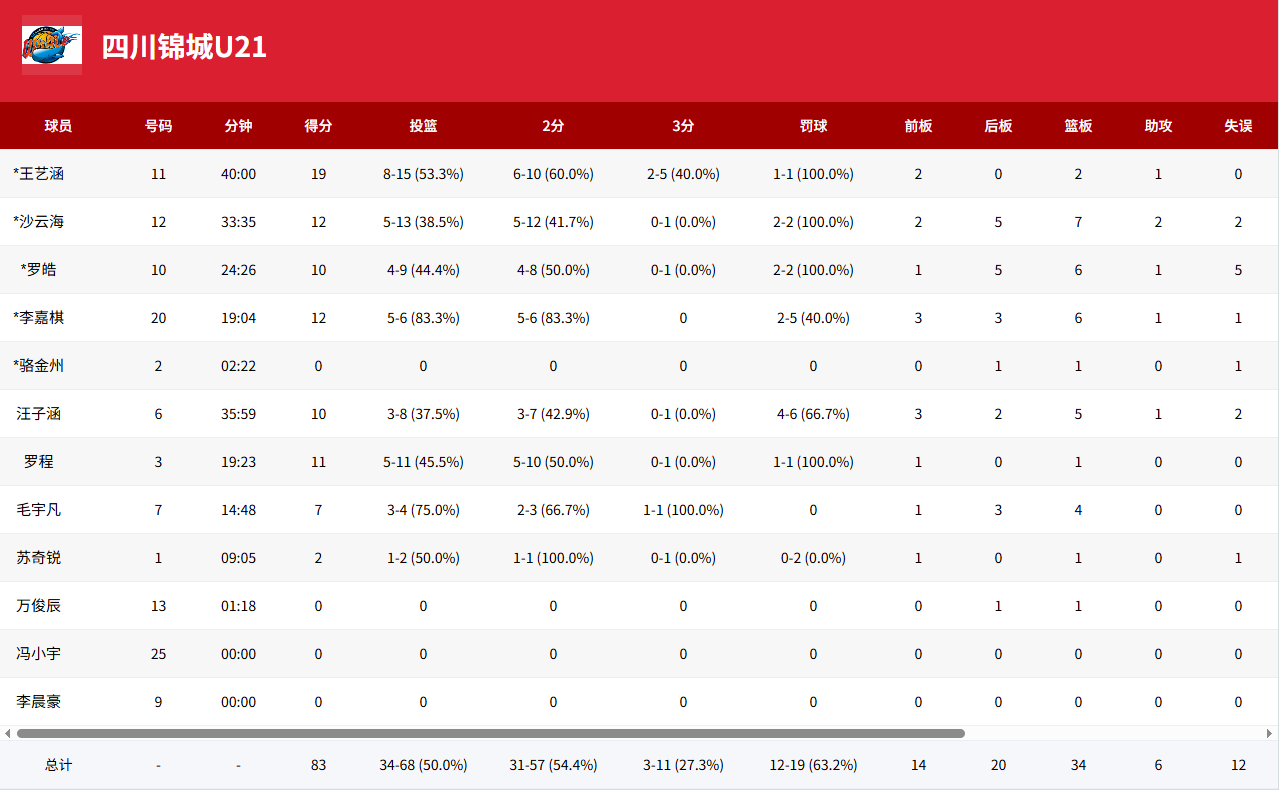Viewport: 1279px width, 790px height.
Task: Click 李嘉棋's jersey number 20
Action: click(x=158, y=318)
